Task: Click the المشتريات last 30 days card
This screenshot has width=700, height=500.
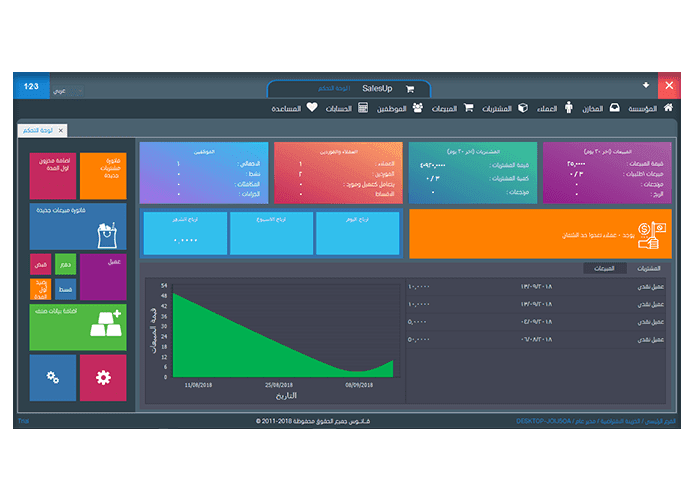Action: 473,173
